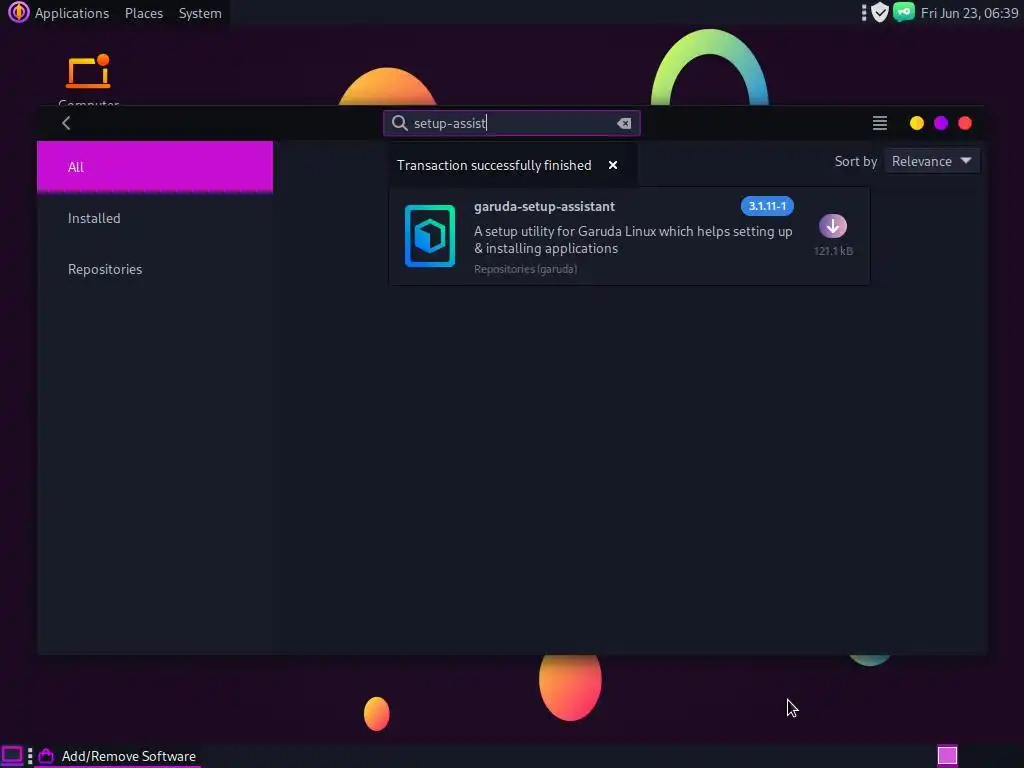Image resolution: width=1024 pixels, height=768 pixels.
Task: Click the shopping bag icon in taskbar
Action: coord(46,756)
